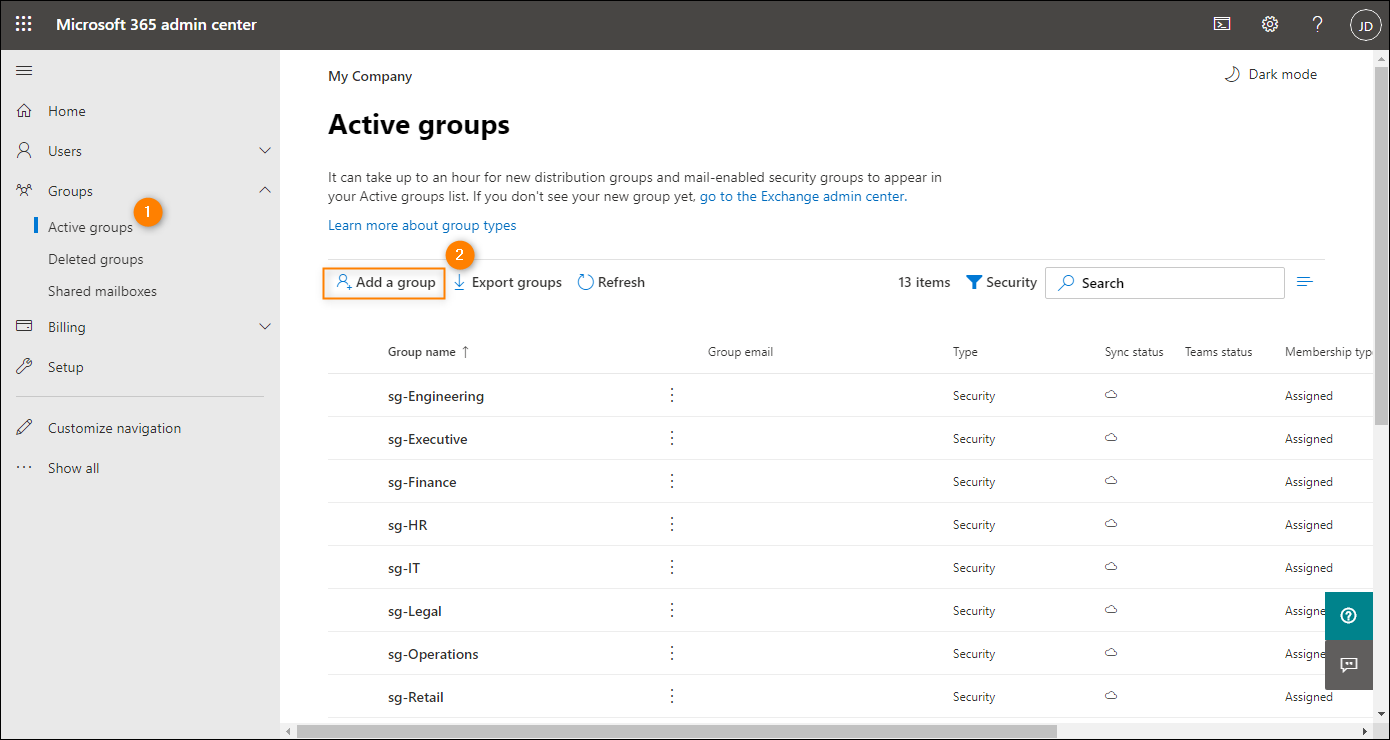This screenshot has height=740, width=1390.
Task: Switch the page to Dark mode
Action: (x=1269, y=74)
